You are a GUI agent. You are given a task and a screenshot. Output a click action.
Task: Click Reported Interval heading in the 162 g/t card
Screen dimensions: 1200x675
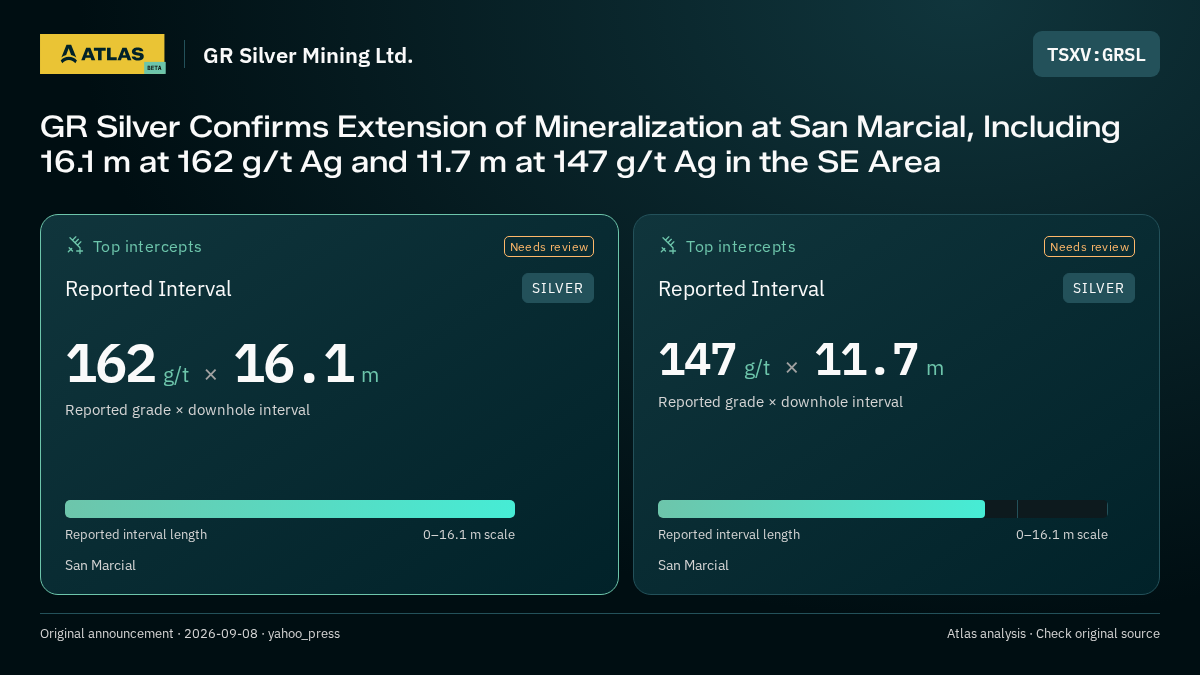click(x=148, y=289)
